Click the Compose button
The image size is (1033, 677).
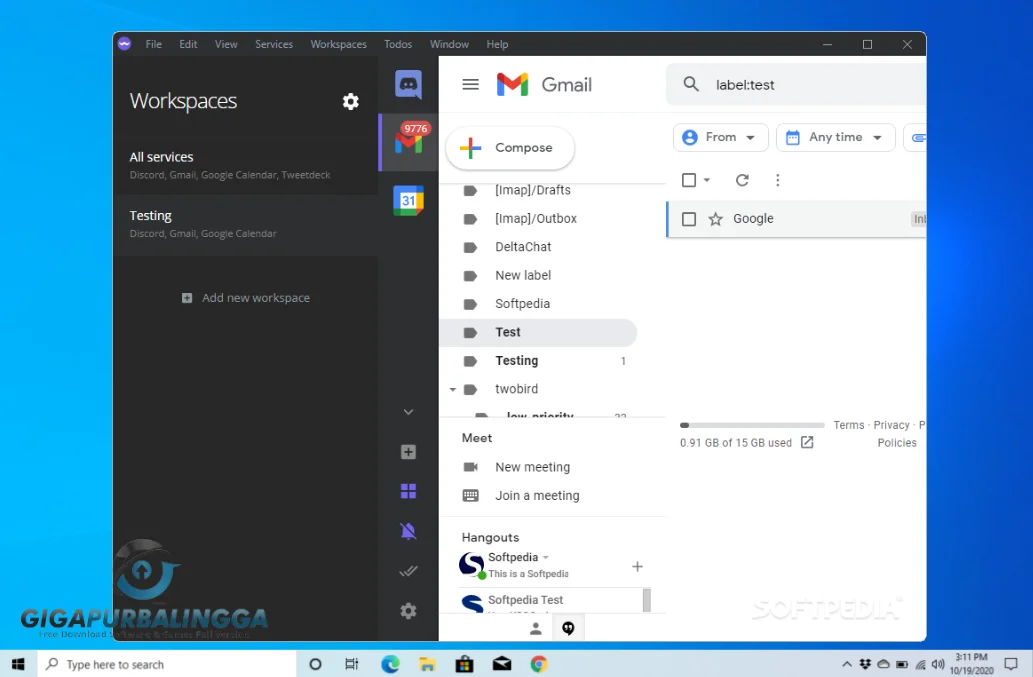[510, 148]
